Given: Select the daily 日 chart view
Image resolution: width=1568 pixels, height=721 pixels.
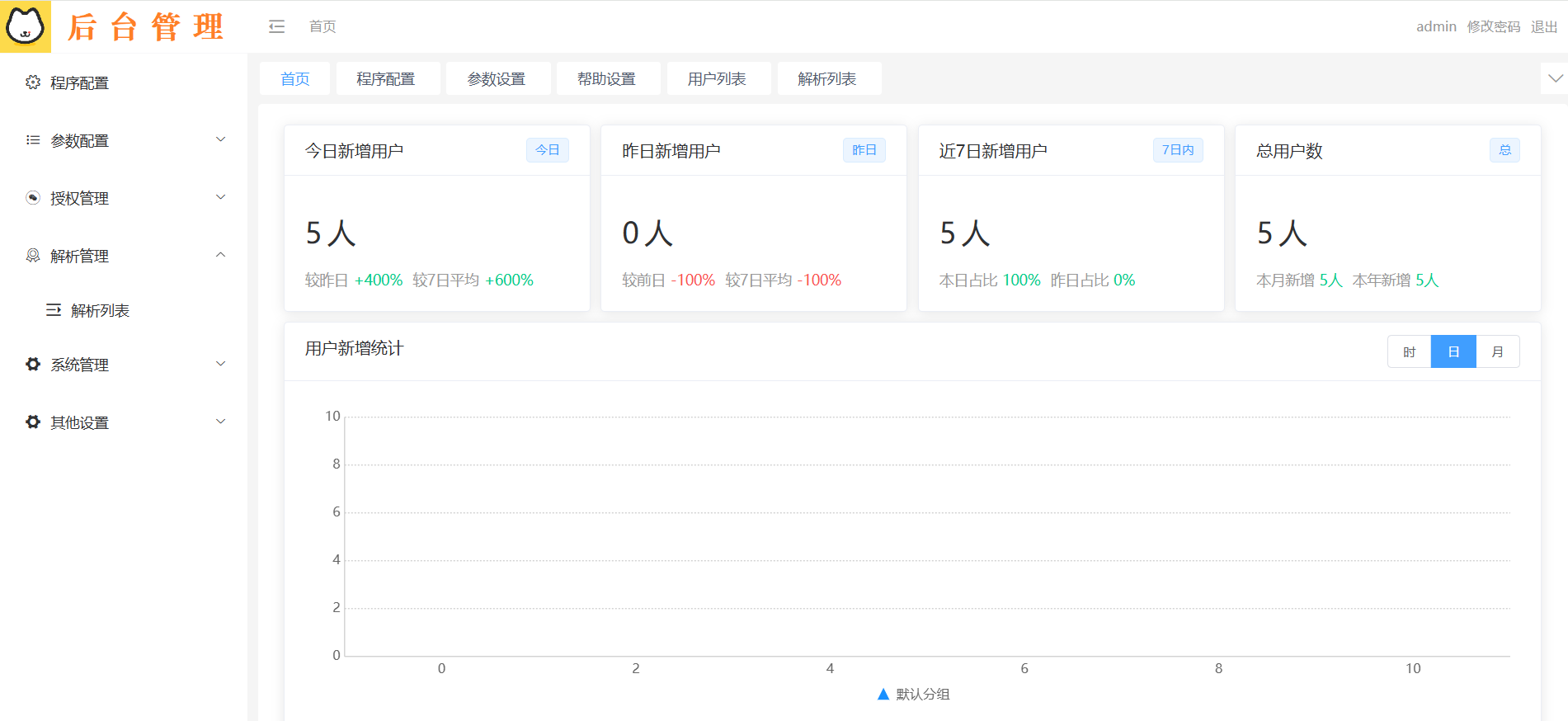Looking at the screenshot, I should pyautogui.click(x=1453, y=352).
